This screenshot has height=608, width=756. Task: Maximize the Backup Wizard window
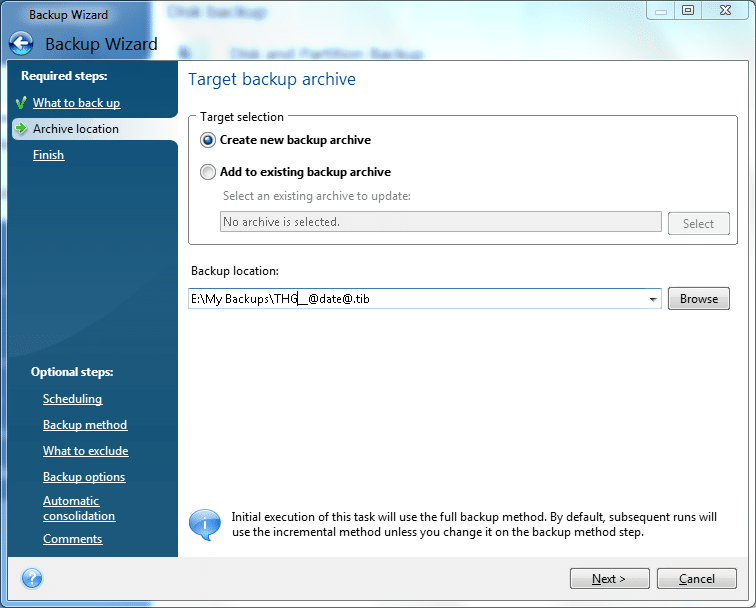pos(688,10)
